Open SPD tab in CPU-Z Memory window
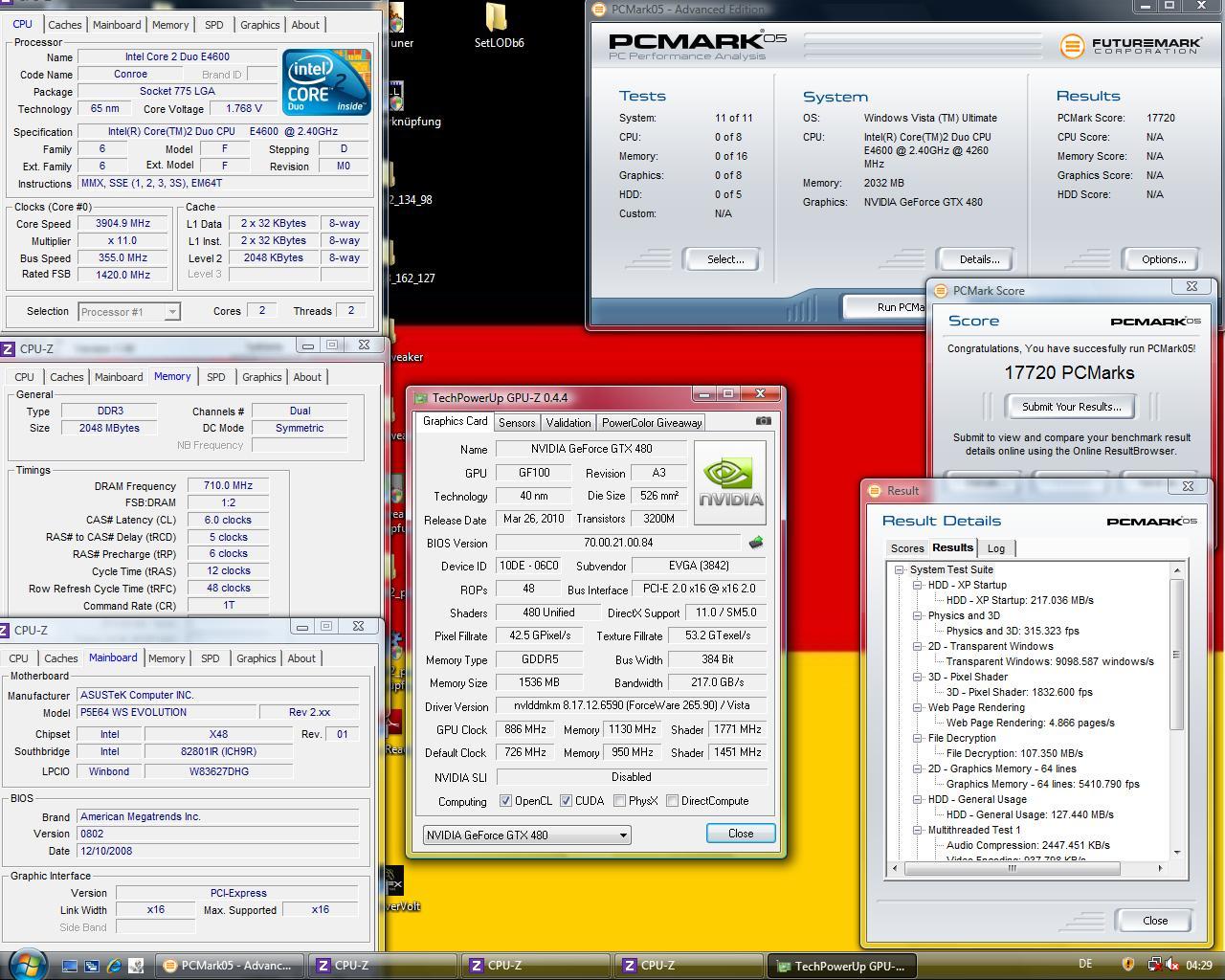This screenshot has width=1225, height=980. (216, 377)
